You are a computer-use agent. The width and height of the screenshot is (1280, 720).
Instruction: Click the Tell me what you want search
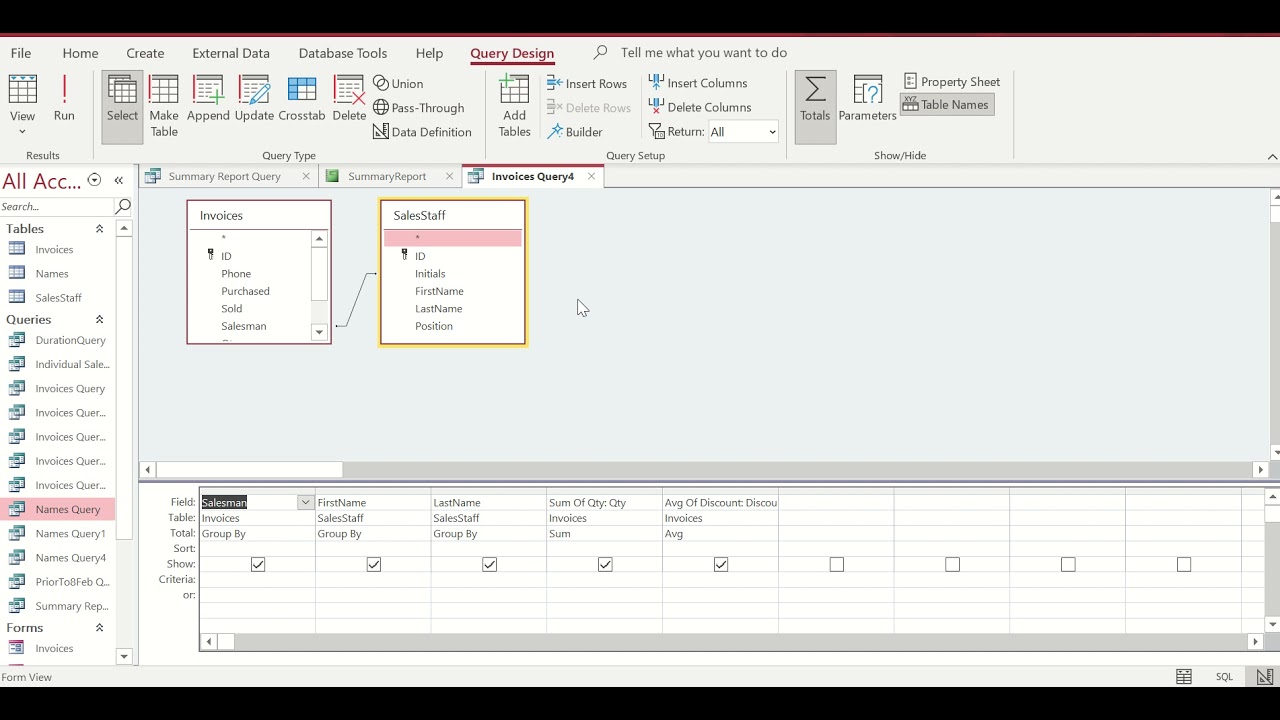point(703,53)
